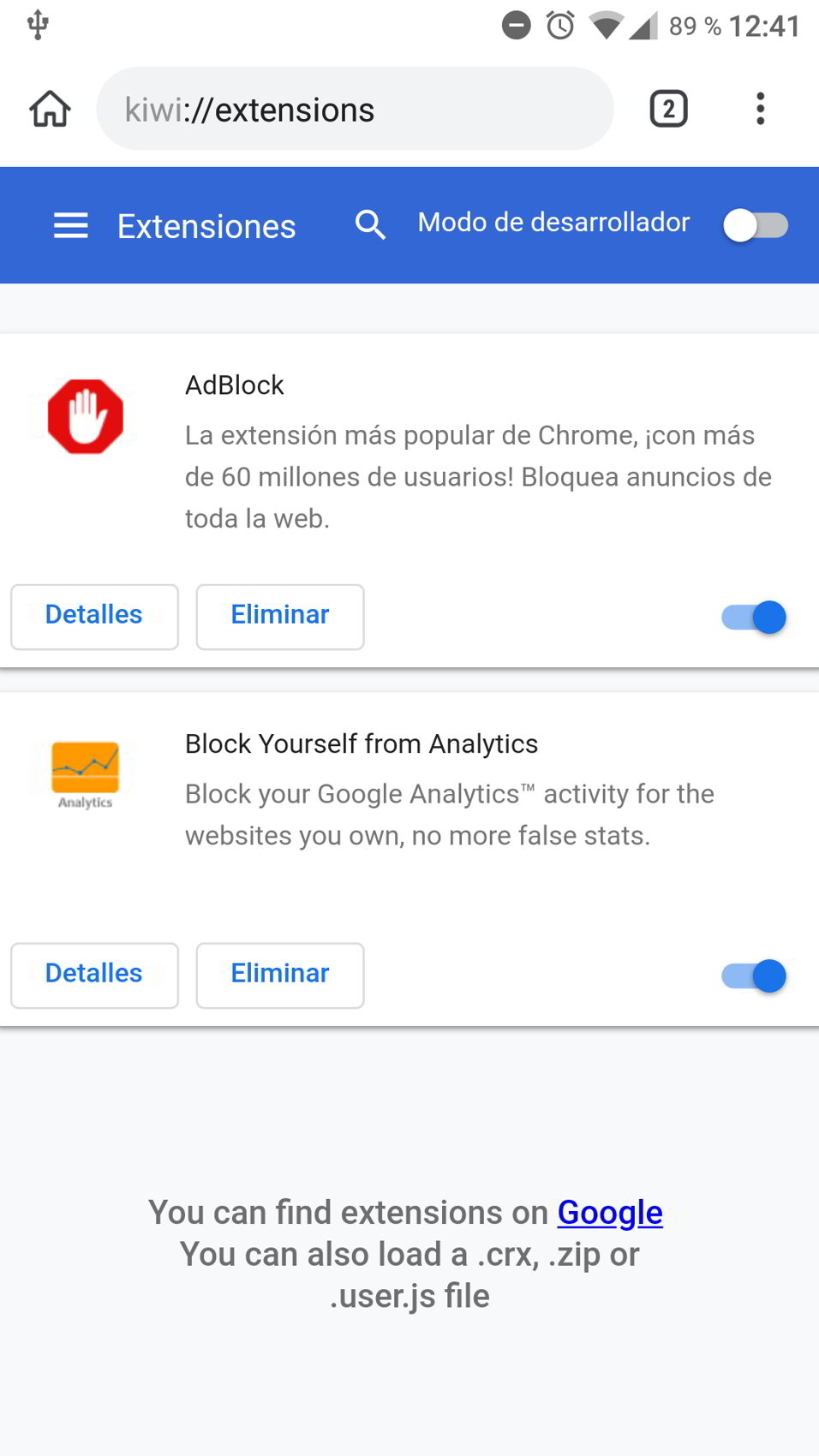The width and height of the screenshot is (819, 1456).
Task: Enable Modo de desarrollador toggle
Action: (755, 226)
